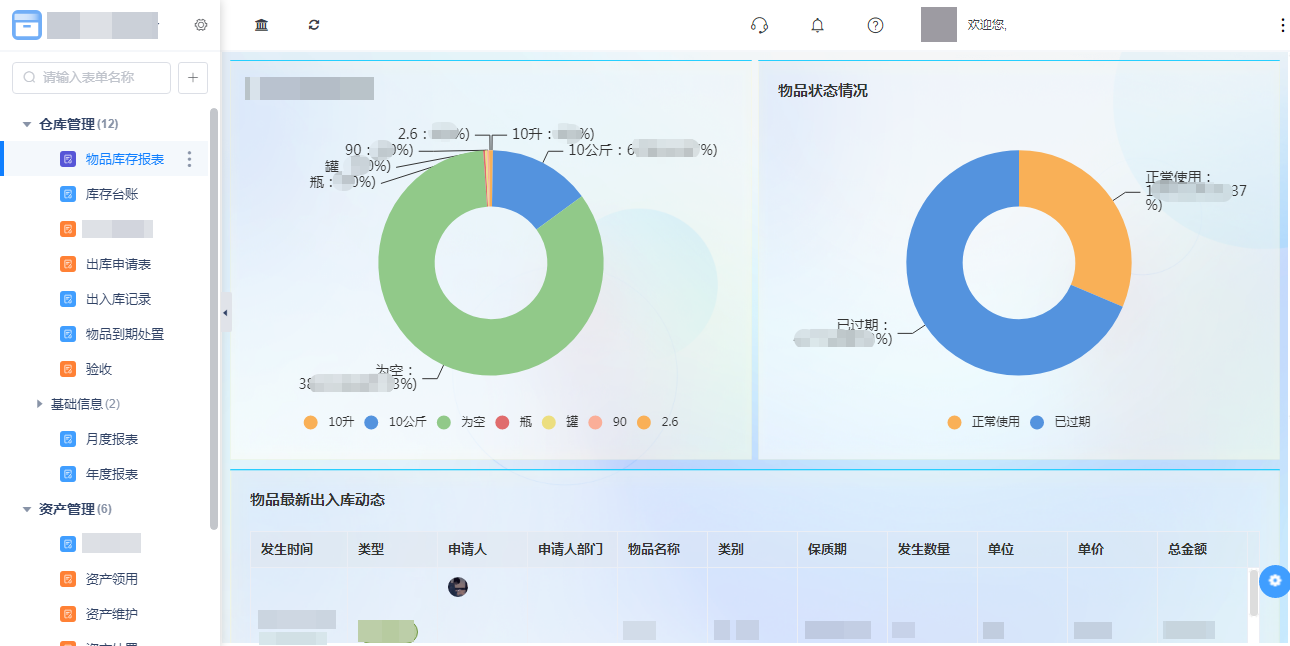Toggle the 10公斤 legend item
Image resolution: width=1290 pixels, height=646 pixels.
tap(395, 422)
